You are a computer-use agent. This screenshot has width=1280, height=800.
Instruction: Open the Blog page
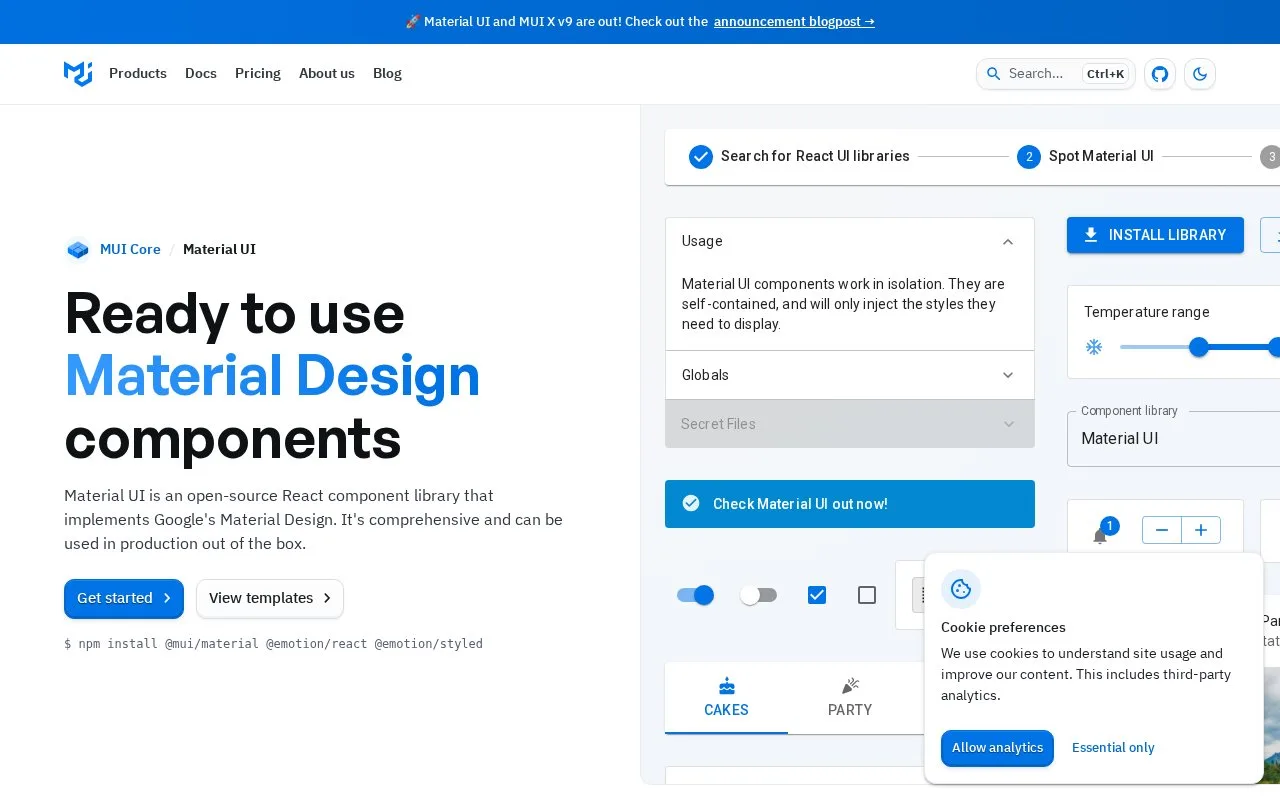click(x=387, y=73)
